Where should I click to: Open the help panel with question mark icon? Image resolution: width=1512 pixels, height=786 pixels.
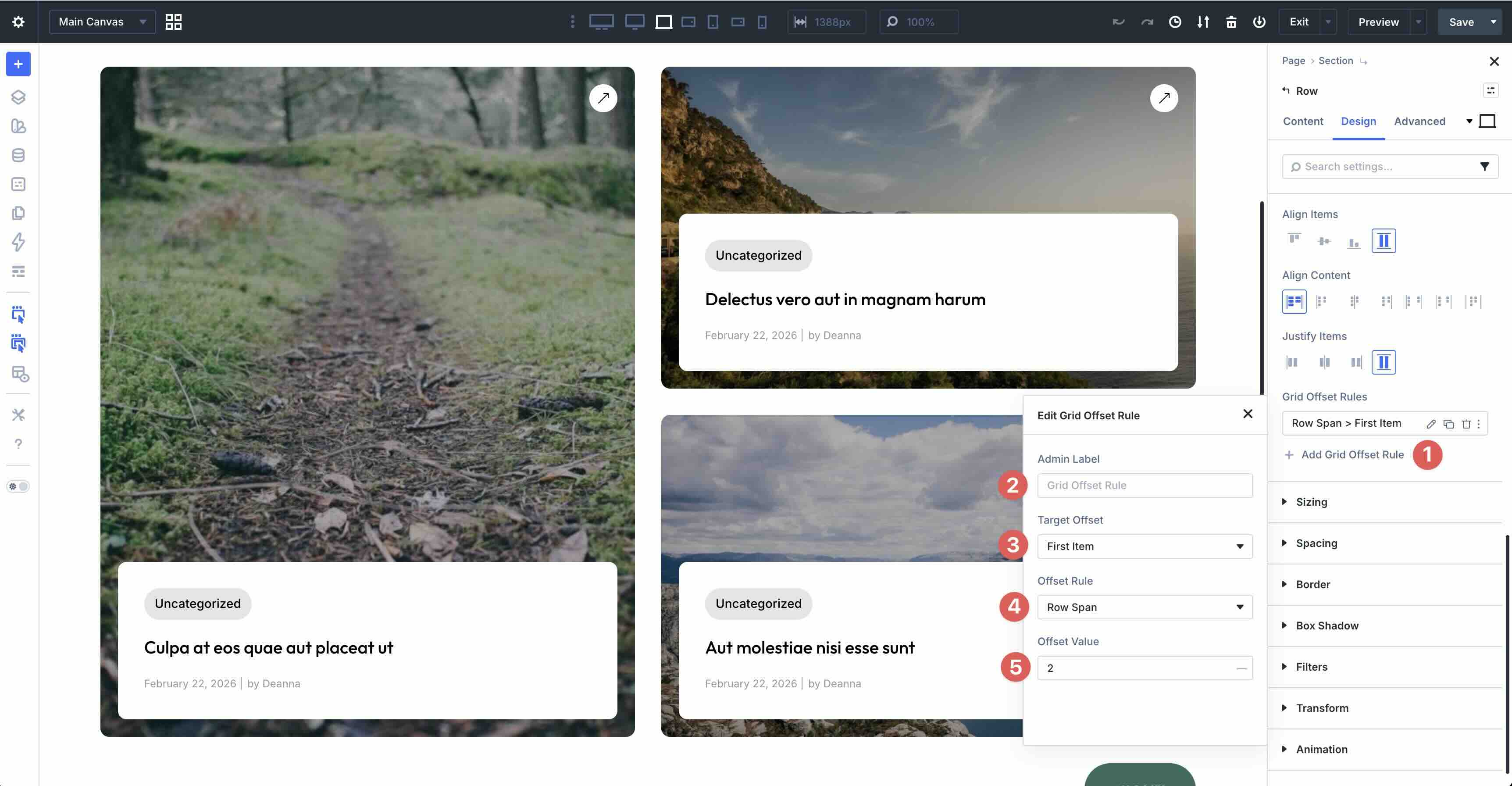click(x=18, y=444)
